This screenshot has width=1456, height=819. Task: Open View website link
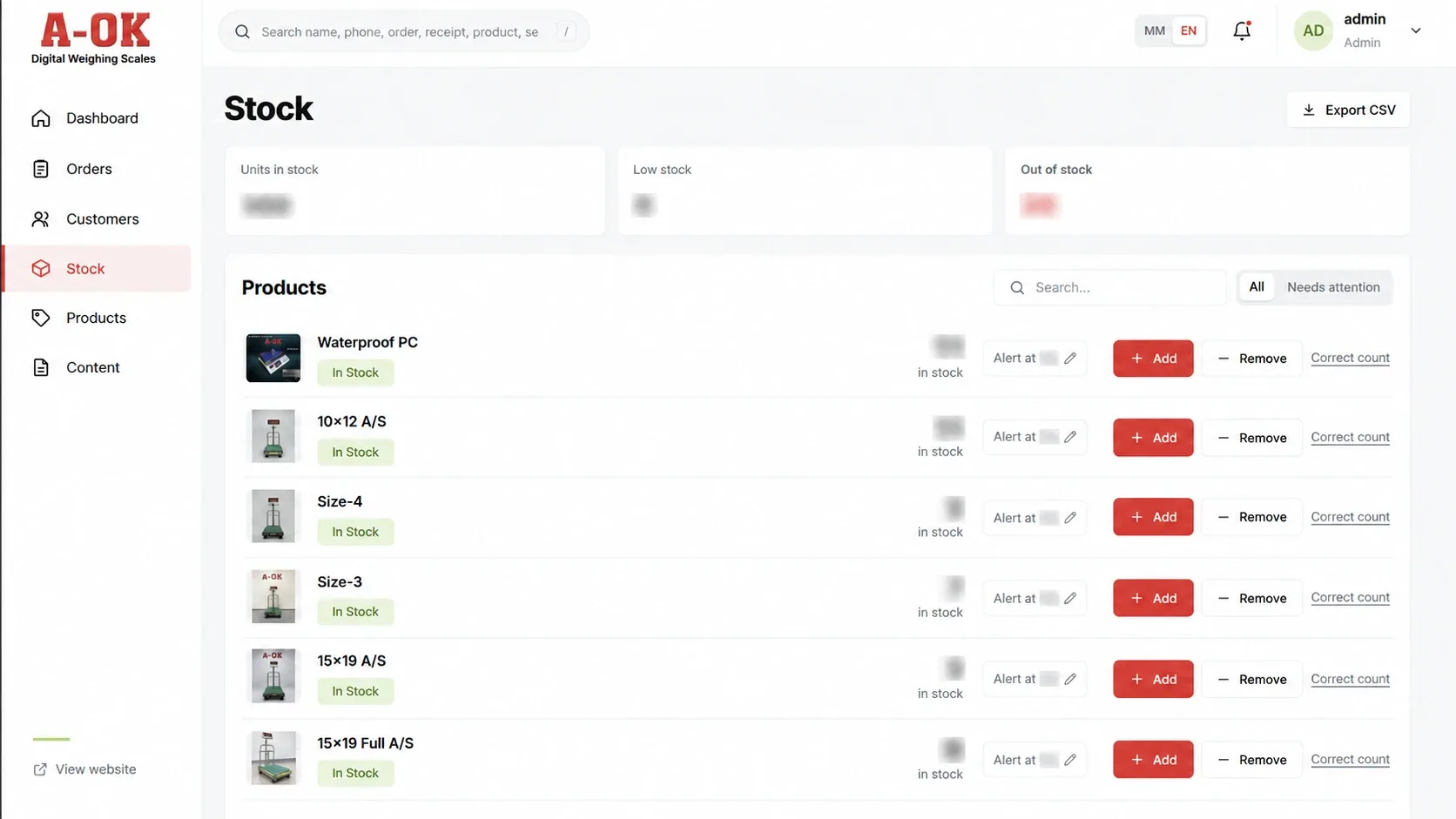click(x=85, y=769)
